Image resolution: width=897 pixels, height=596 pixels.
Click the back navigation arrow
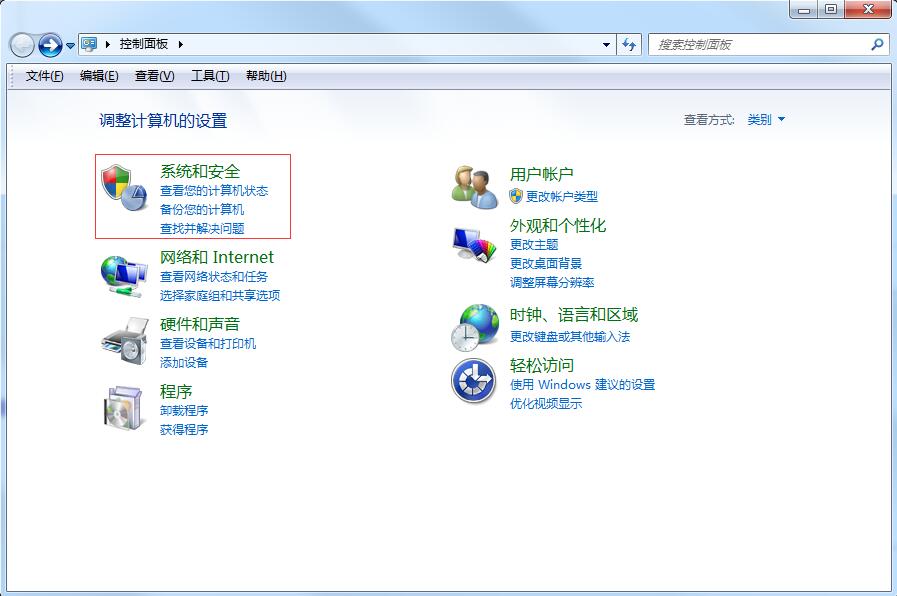tap(22, 45)
